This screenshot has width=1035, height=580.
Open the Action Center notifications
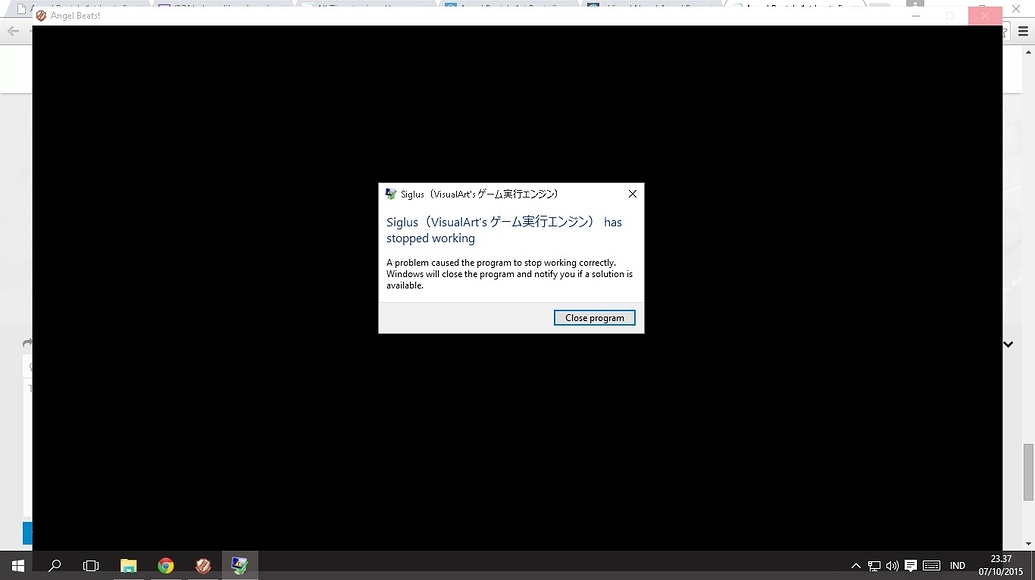(910, 565)
